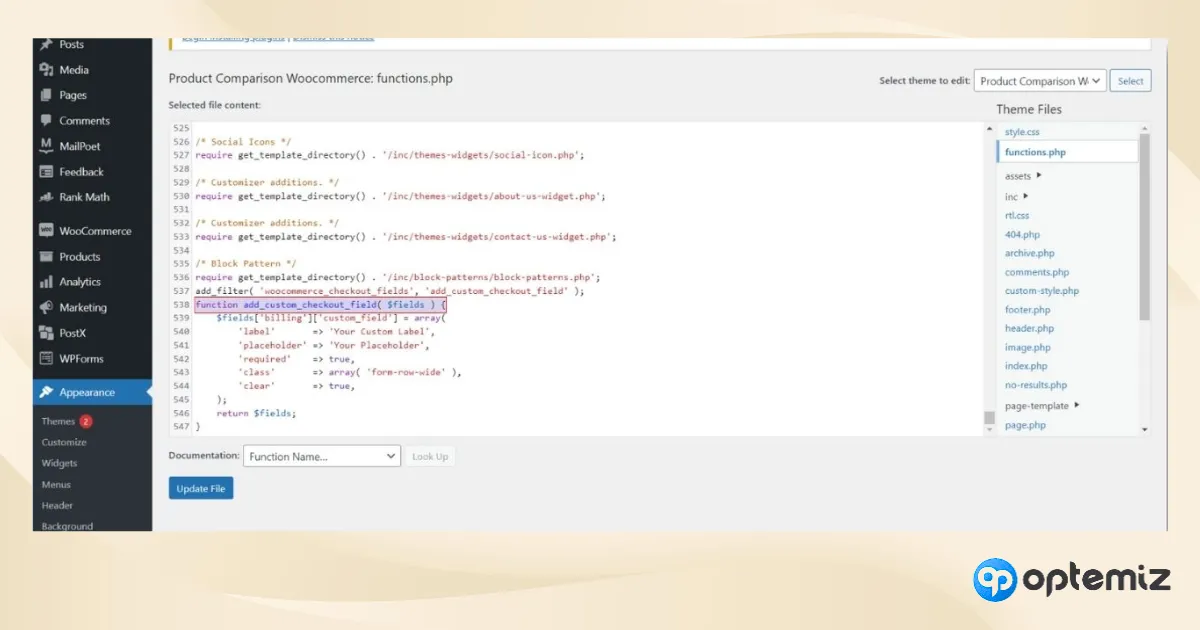
Task: Open Marketing via its megaphone icon
Action: (x=46, y=308)
